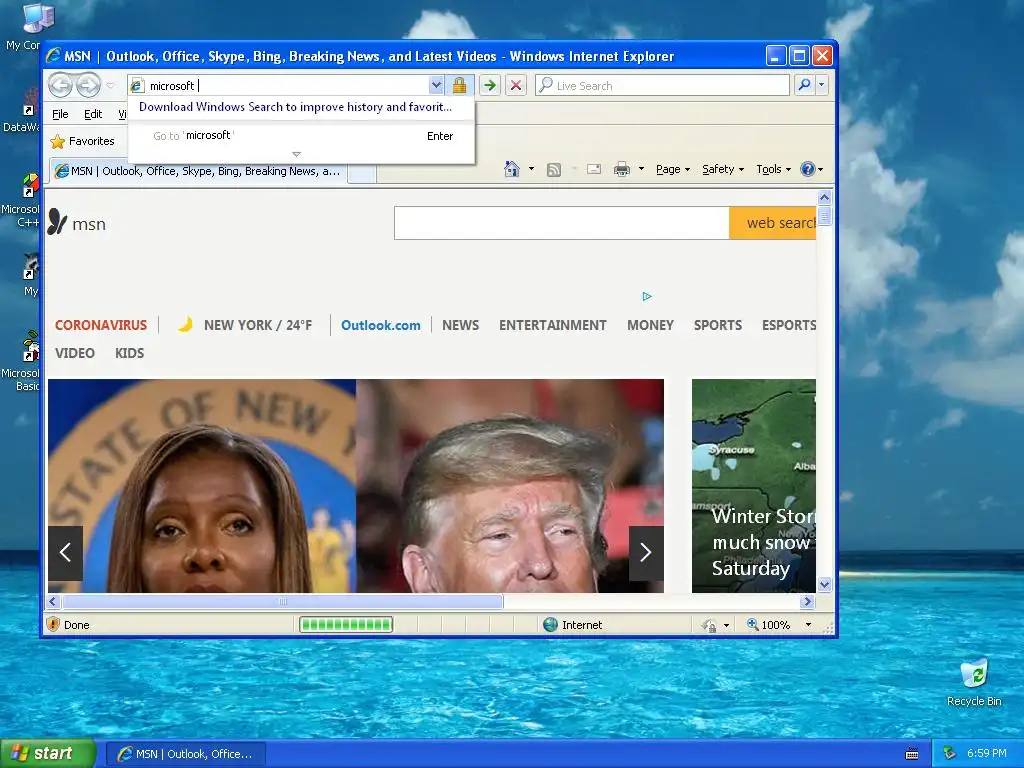
Task: Open a new blank tab
Action: (x=361, y=172)
